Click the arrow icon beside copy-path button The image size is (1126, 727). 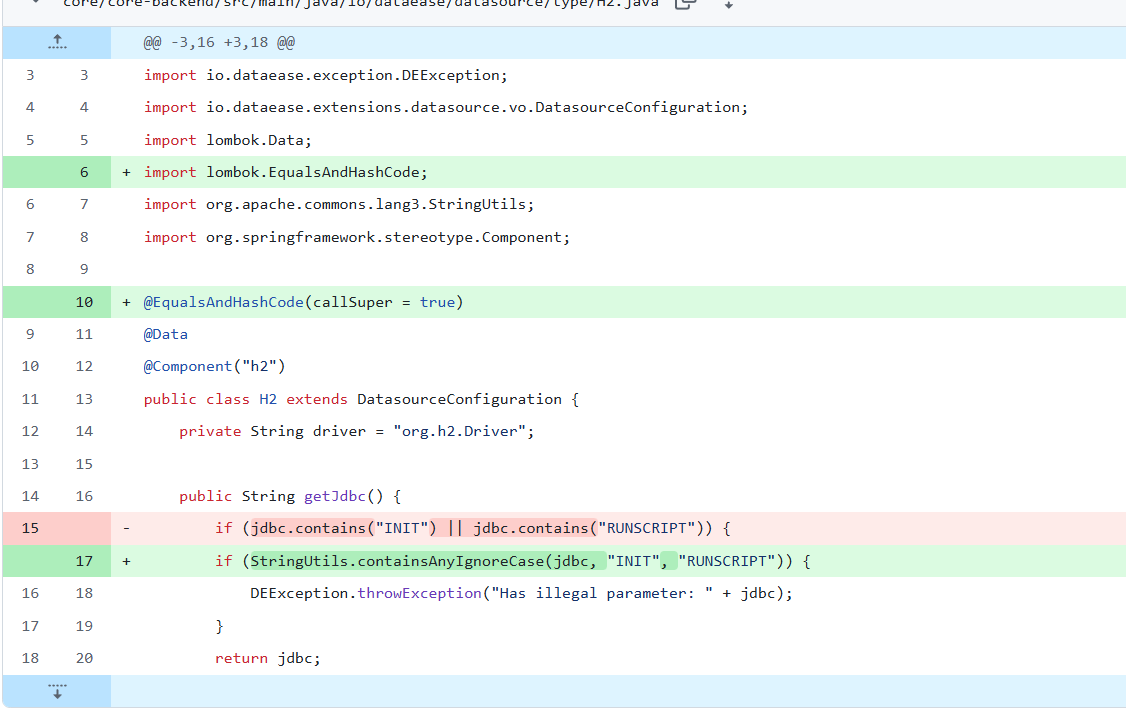tap(729, 4)
